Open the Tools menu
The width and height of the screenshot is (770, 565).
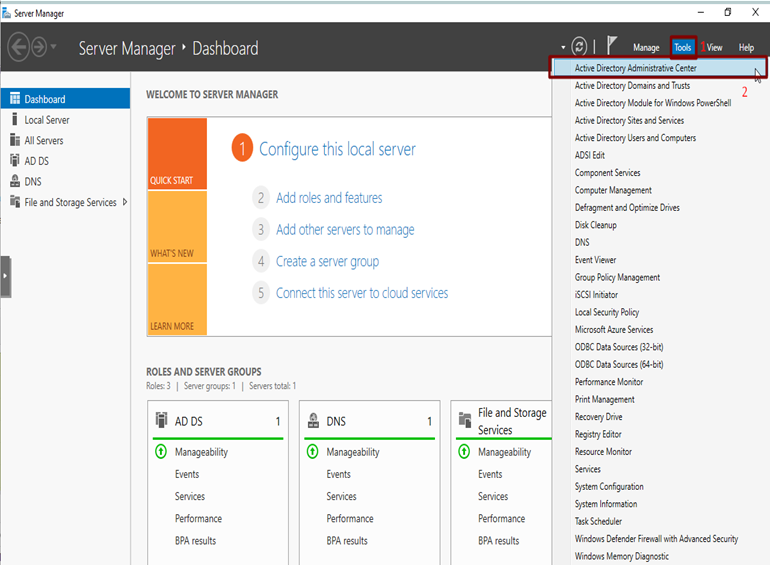pyautogui.click(x=683, y=47)
